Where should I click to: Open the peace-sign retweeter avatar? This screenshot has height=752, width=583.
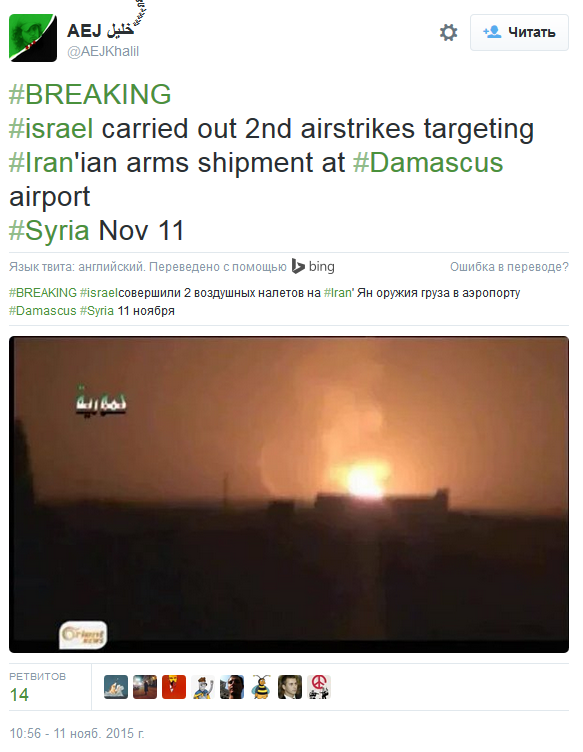click(x=319, y=687)
